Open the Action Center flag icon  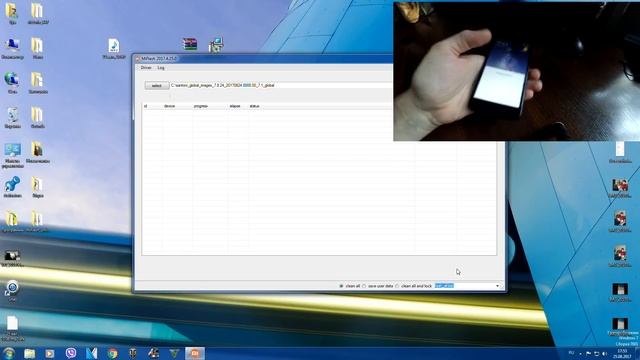(588, 353)
